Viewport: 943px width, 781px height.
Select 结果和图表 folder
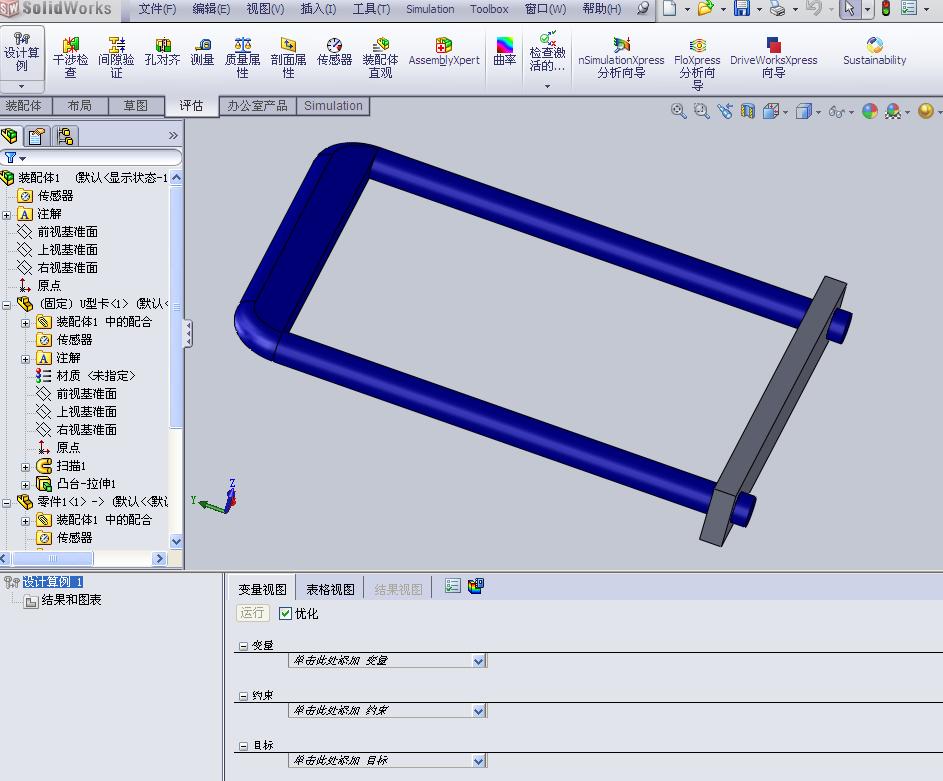pos(71,600)
